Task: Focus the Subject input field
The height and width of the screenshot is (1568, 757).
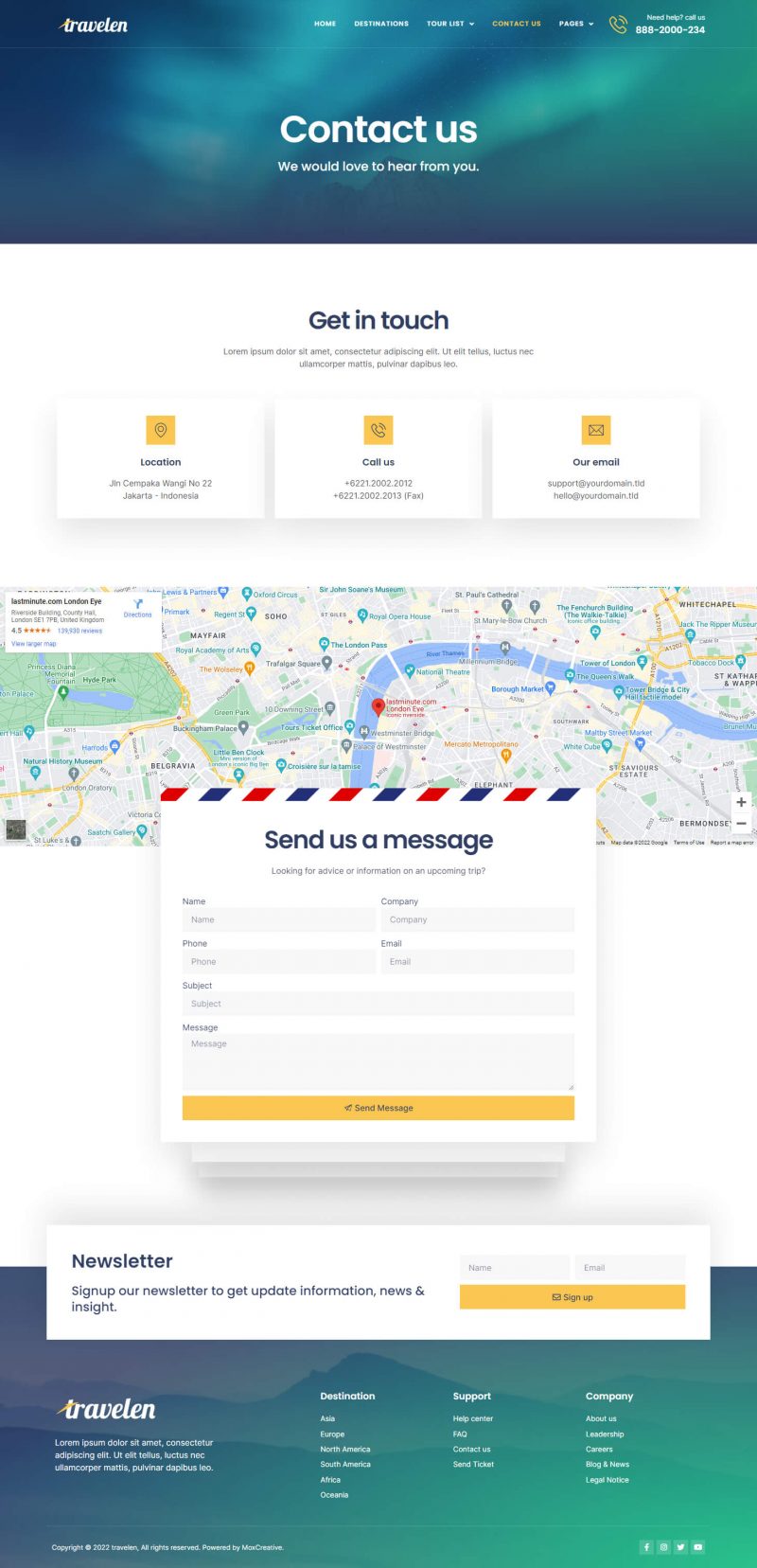Action: coord(378,1004)
